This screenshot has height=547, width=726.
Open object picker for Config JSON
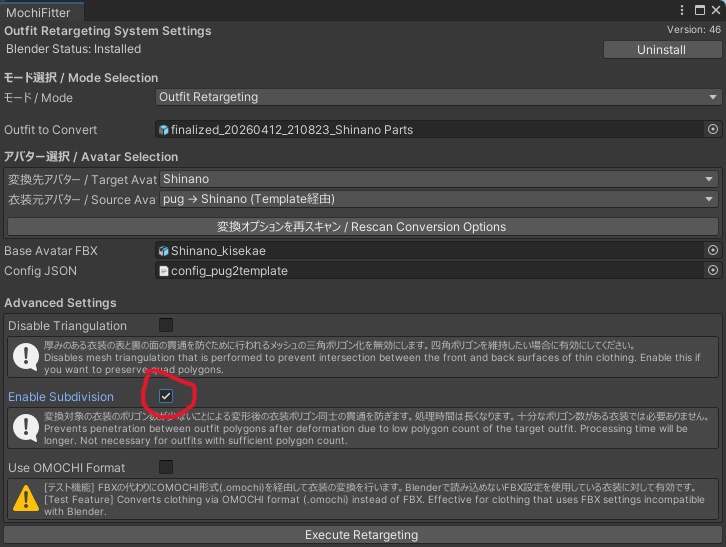tap(713, 270)
